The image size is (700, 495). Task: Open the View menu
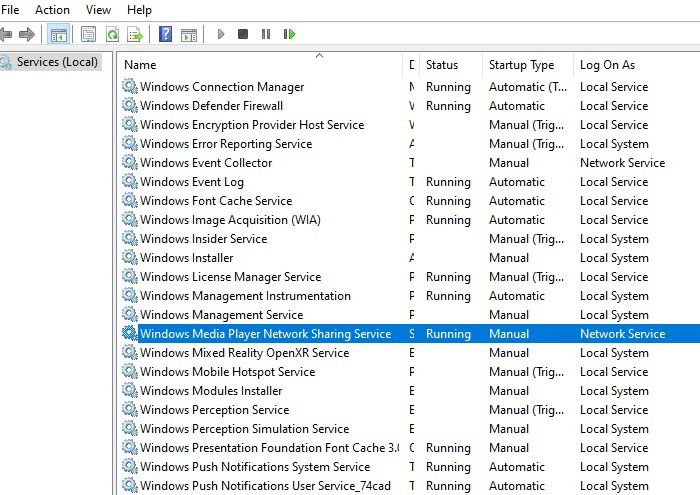[x=98, y=10]
